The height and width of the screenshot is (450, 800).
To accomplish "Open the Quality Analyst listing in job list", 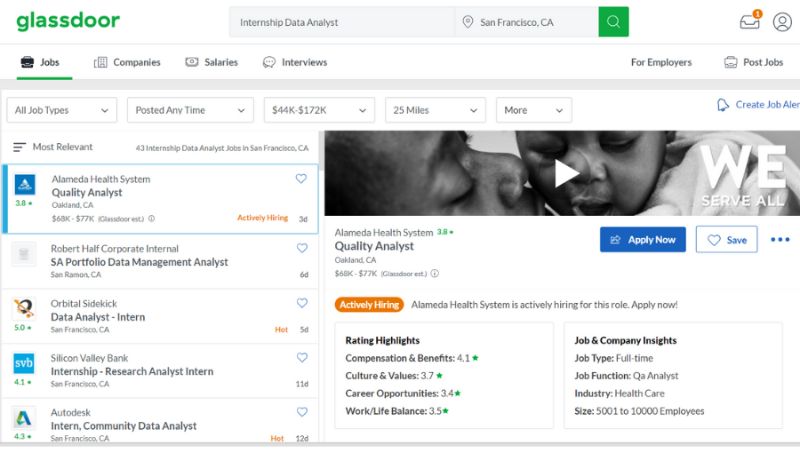I will (160, 199).
